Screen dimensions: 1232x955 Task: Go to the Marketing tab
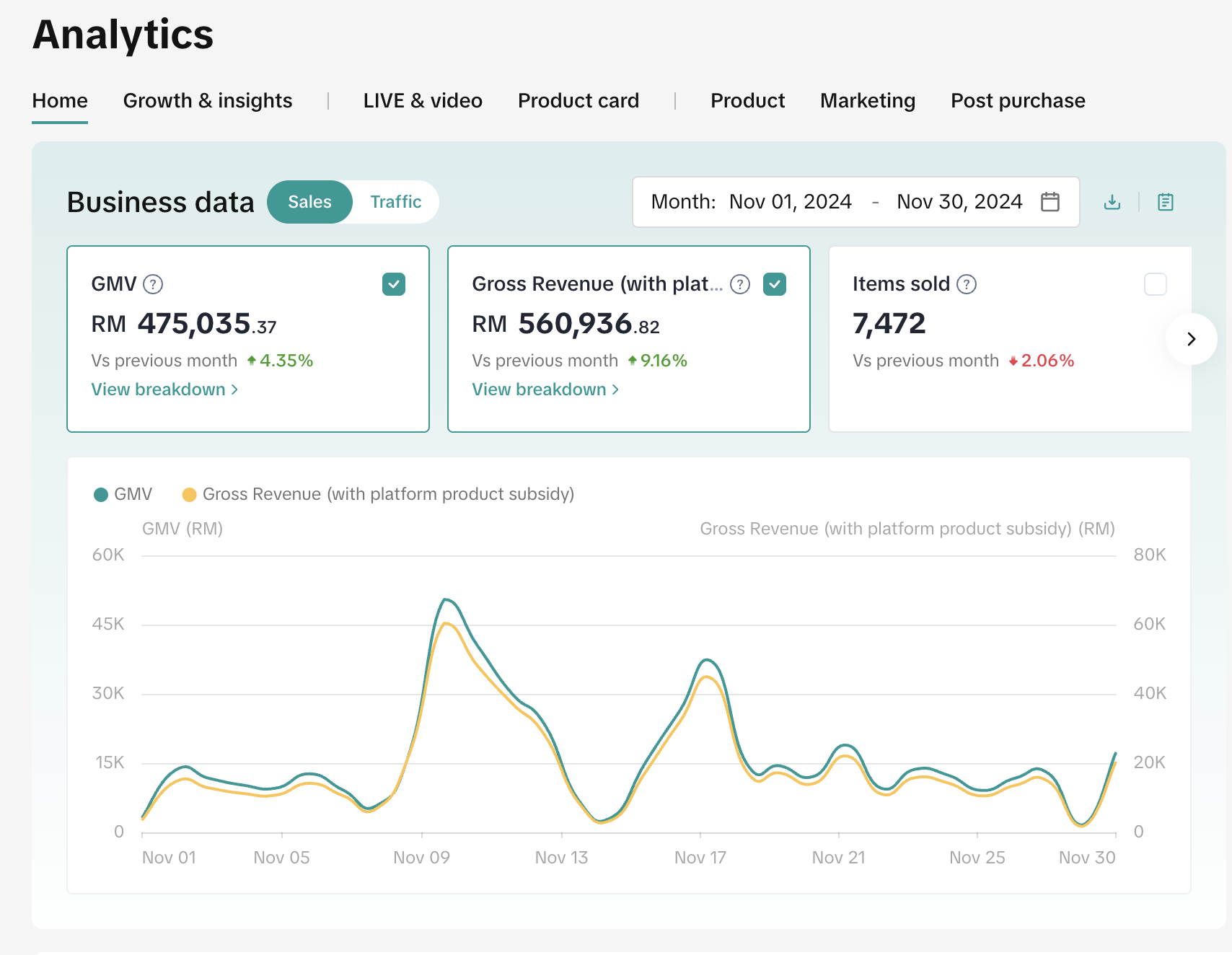click(868, 101)
